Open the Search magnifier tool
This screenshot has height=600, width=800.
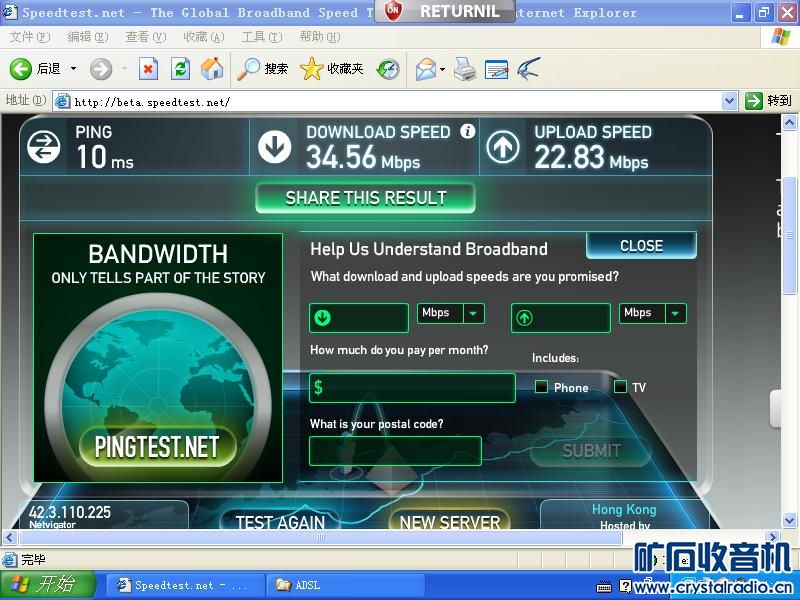click(x=263, y=69)
